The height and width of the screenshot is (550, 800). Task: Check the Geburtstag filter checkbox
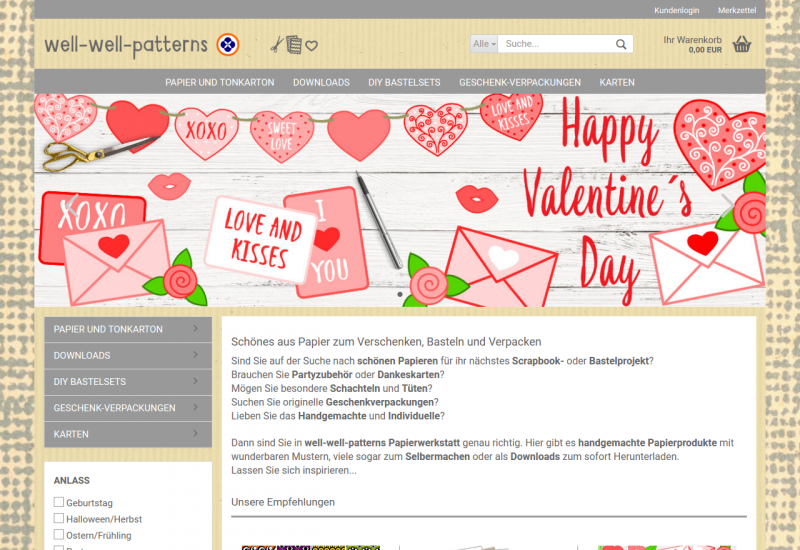59,502
